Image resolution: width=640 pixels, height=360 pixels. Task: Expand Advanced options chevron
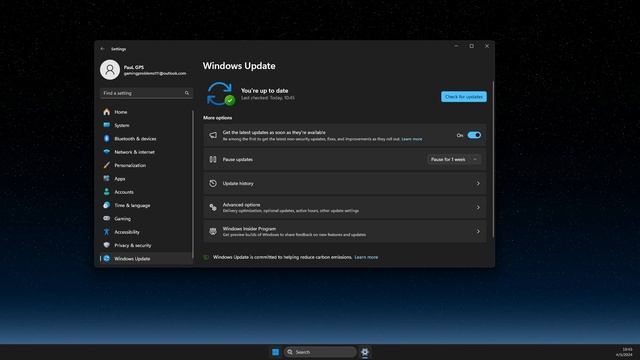tap(478, 207)
